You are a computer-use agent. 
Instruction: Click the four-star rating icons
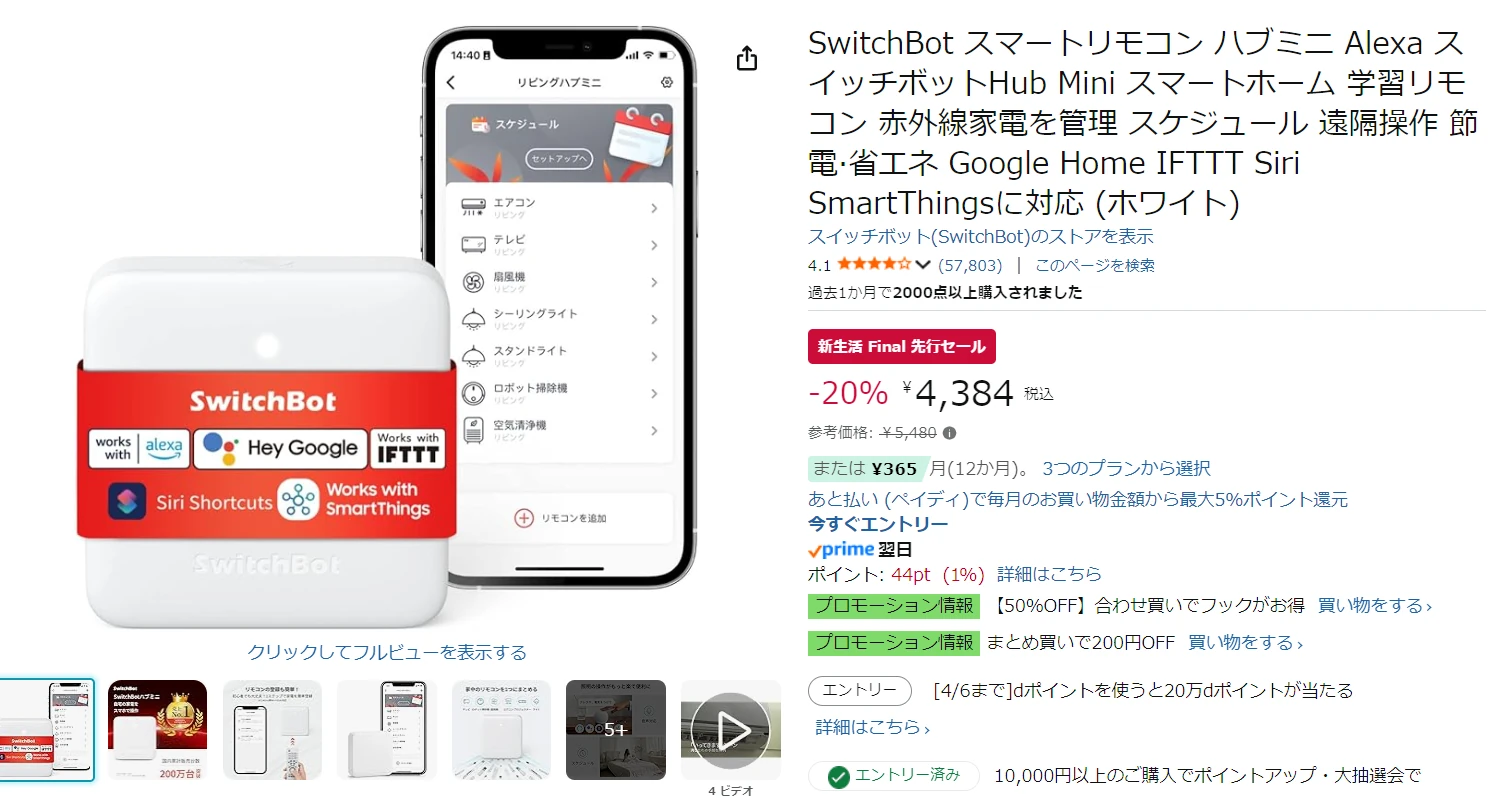(x=874, y=265)
